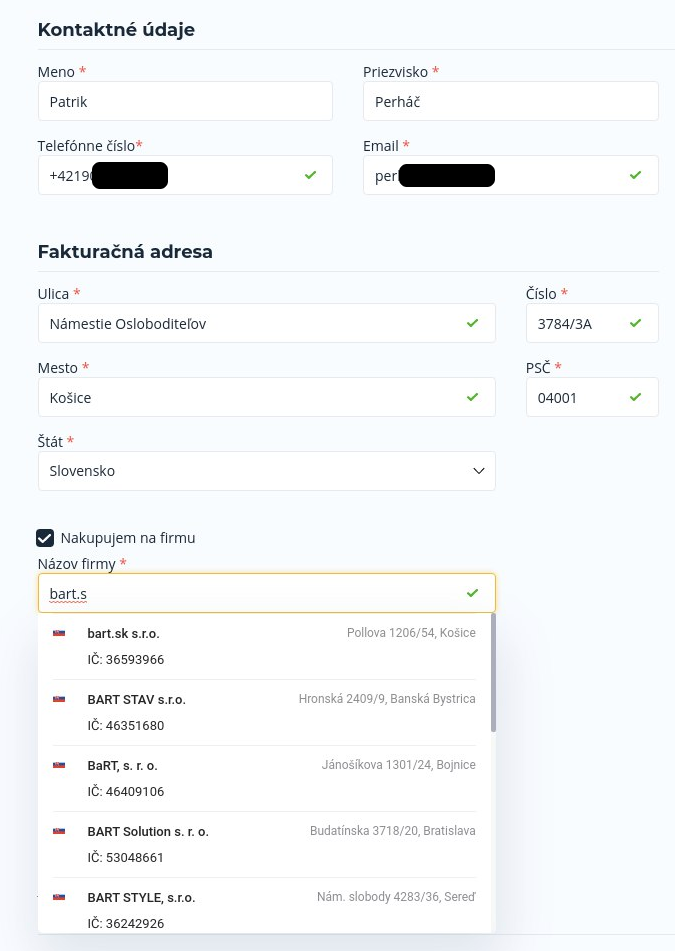Select bart.sk s.r.o. from the suggestions
Viewport: 675px width, 951px height.
click(264, 646)
